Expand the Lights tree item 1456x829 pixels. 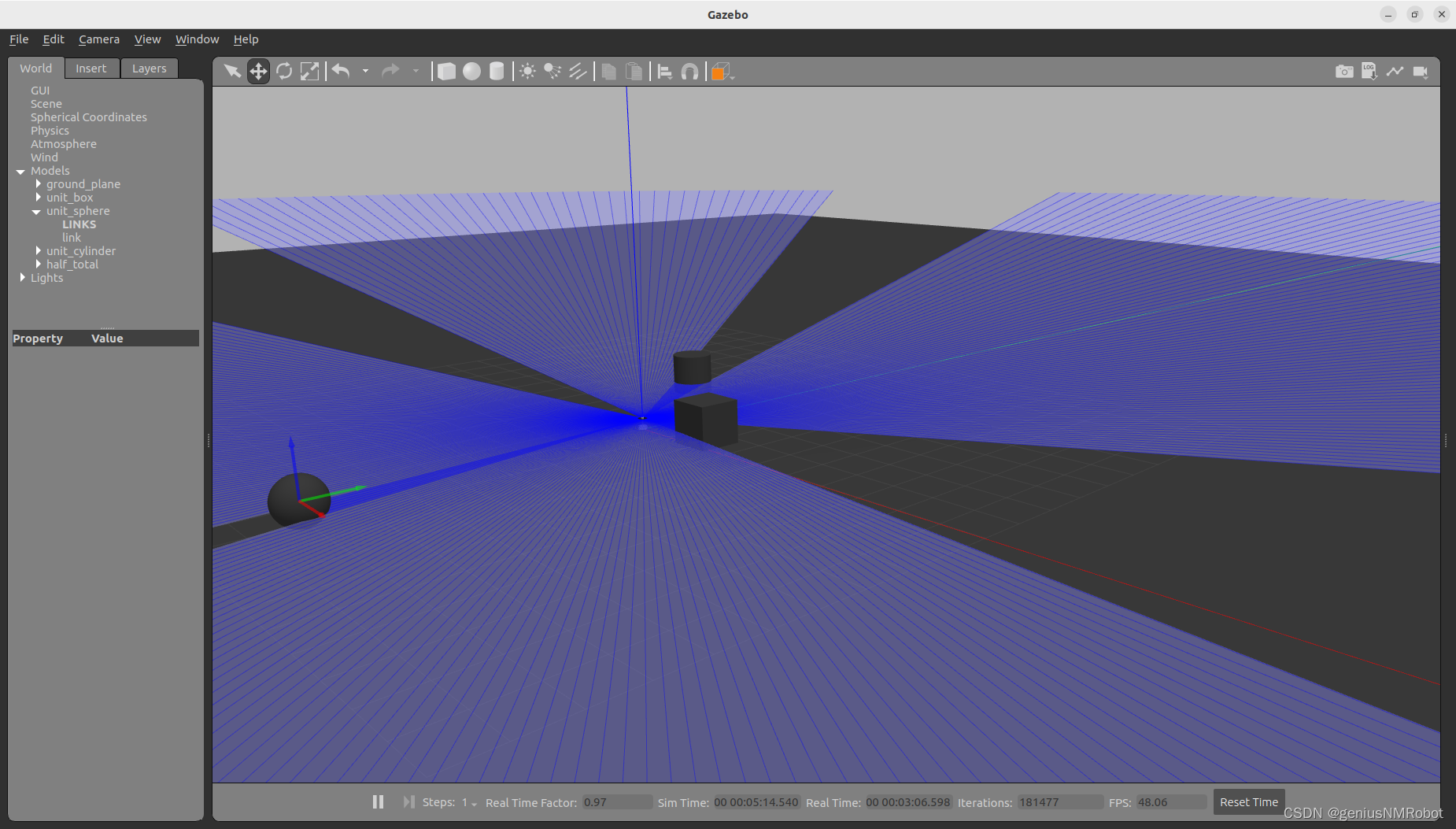22,277
